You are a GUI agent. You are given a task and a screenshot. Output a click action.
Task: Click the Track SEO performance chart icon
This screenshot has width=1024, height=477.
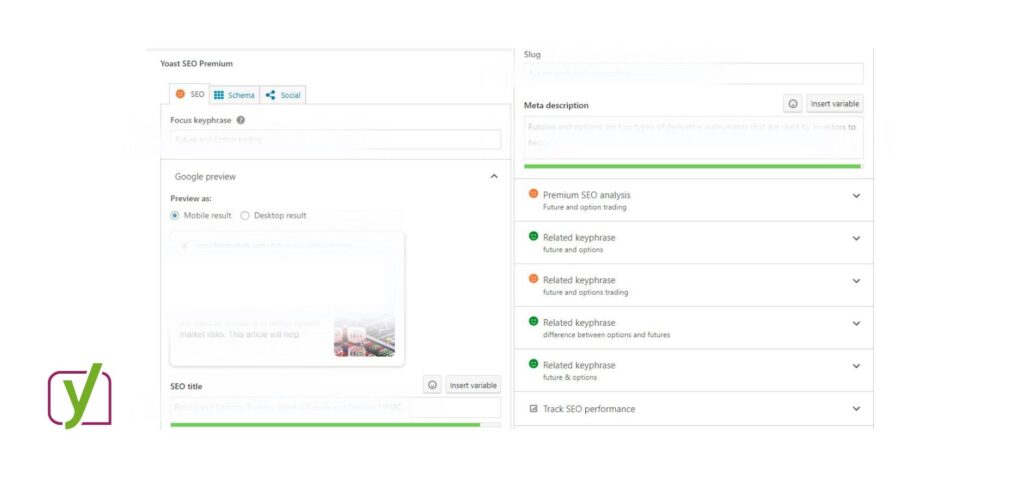533,408
